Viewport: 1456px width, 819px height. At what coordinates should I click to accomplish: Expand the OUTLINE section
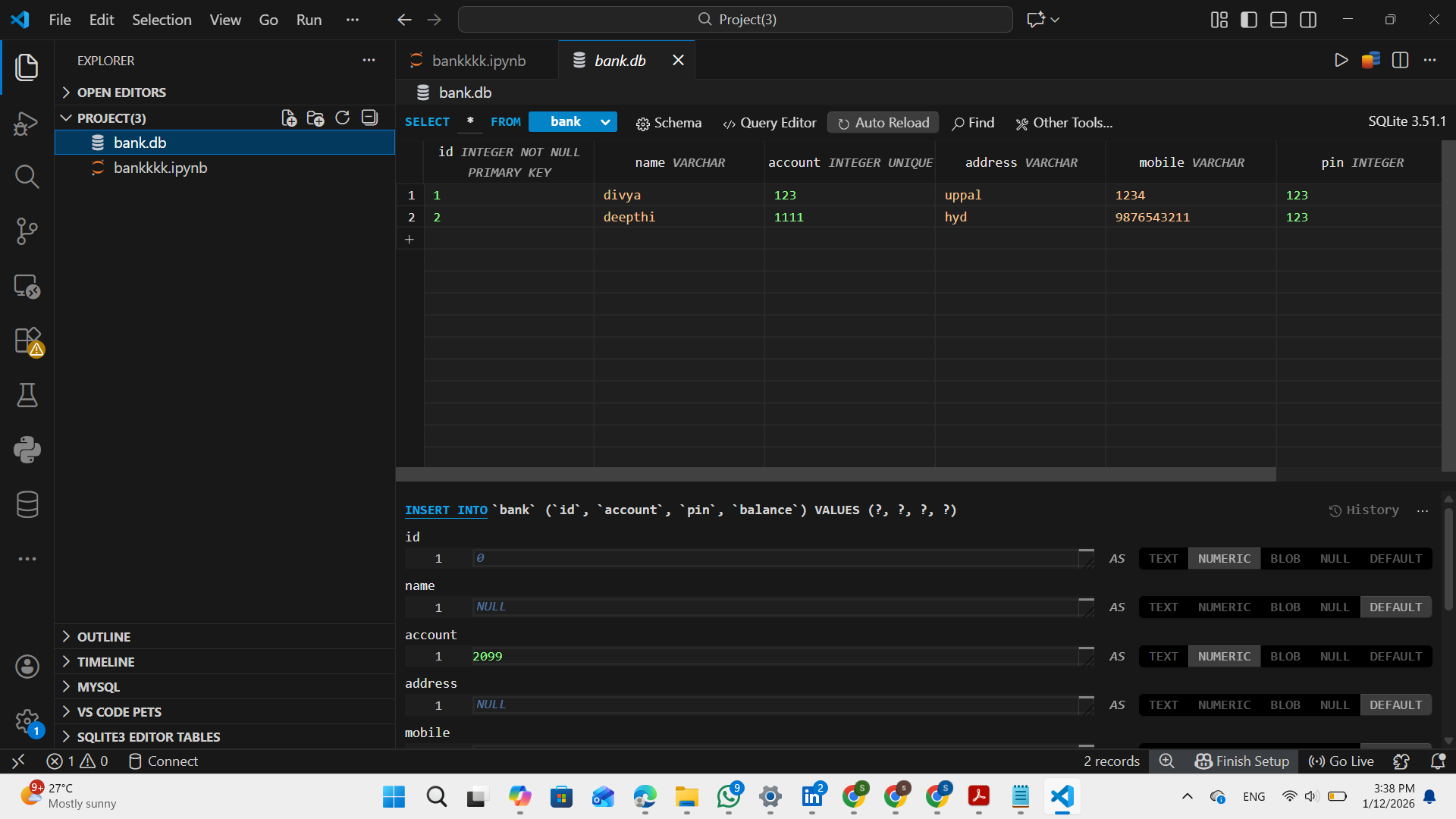pos(103,636)
